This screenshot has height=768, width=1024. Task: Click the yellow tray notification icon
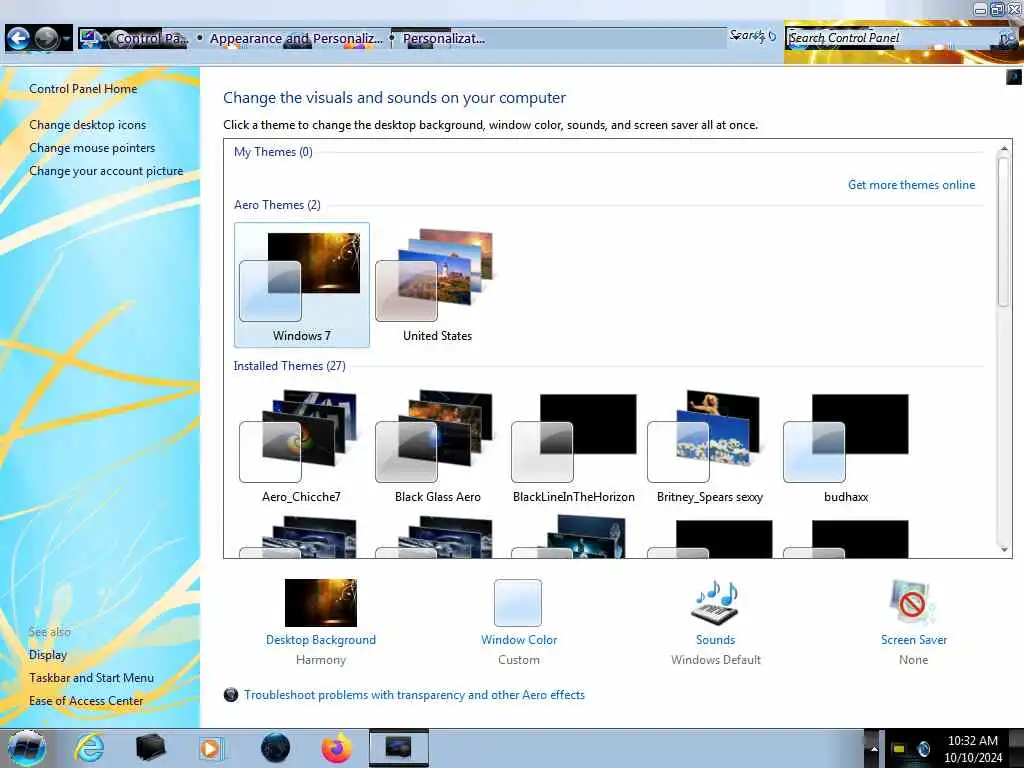[x=899, y=749]
